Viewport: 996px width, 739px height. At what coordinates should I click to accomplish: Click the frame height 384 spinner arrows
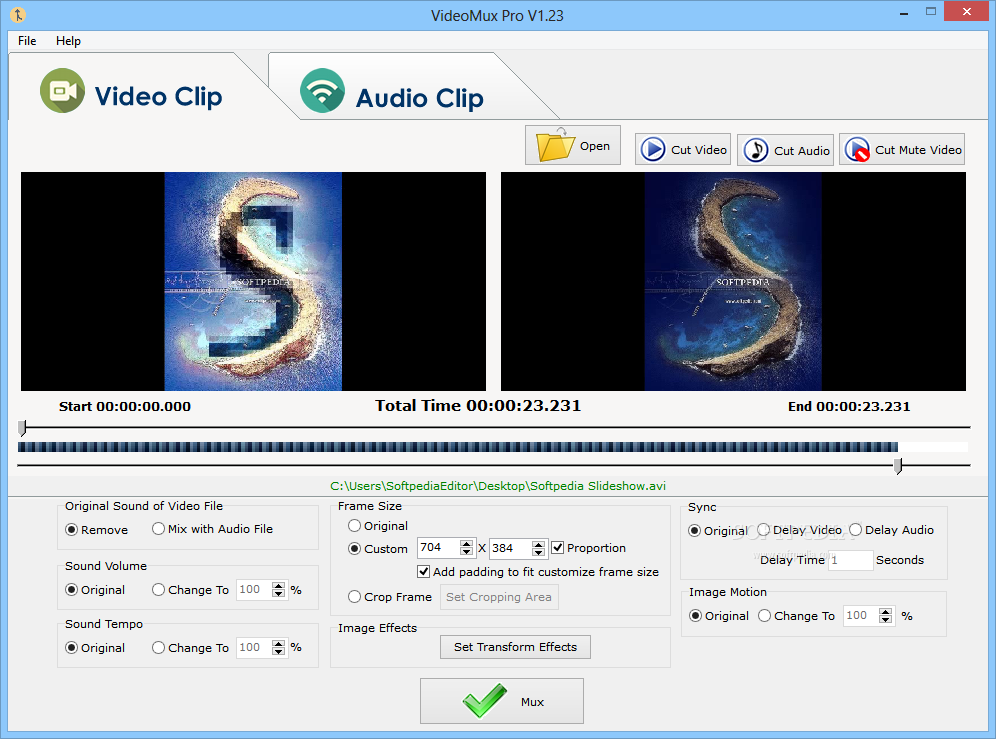tap(539, 548)
